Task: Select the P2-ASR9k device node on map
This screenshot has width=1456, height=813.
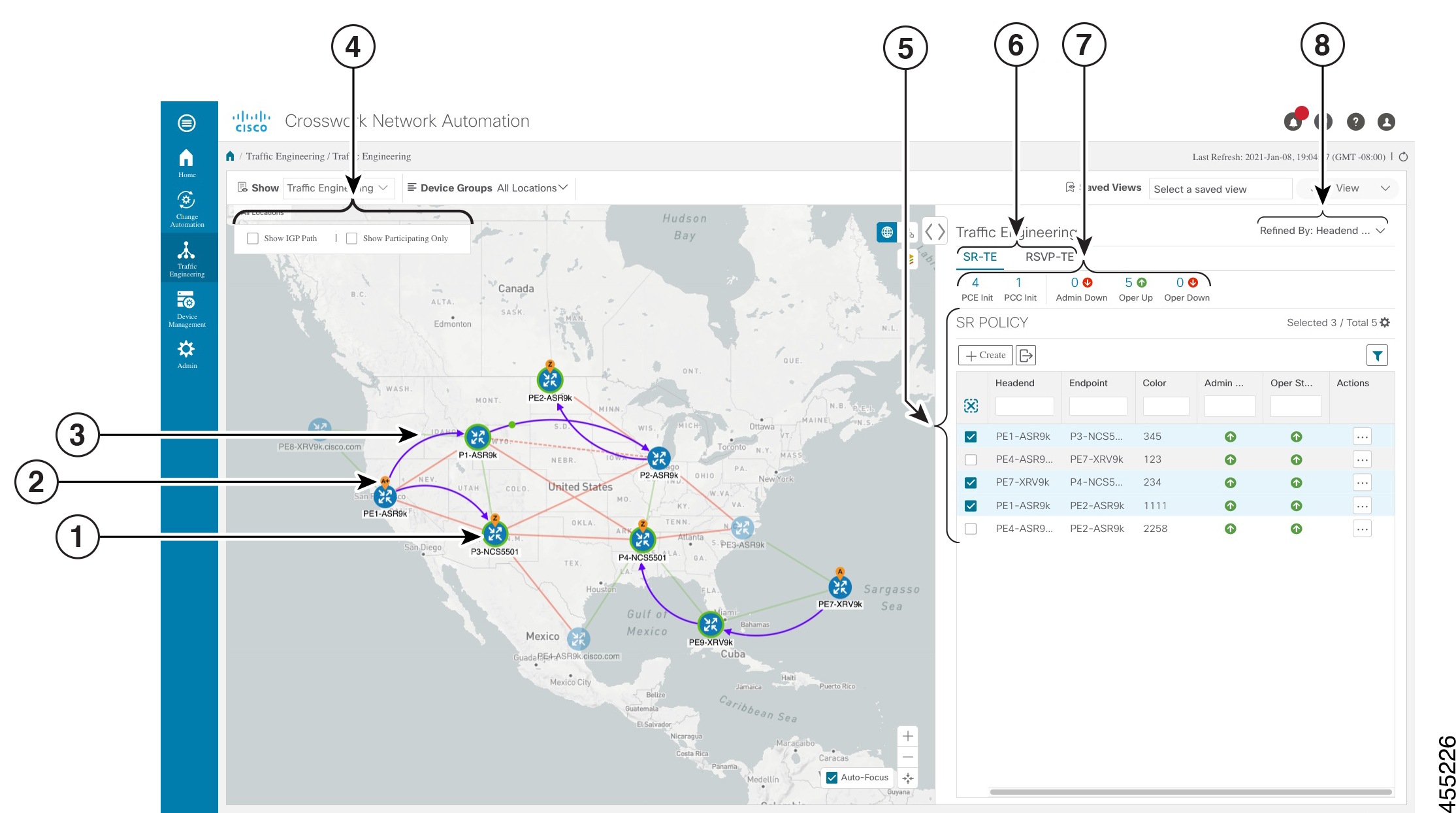Action: (659, 458)
